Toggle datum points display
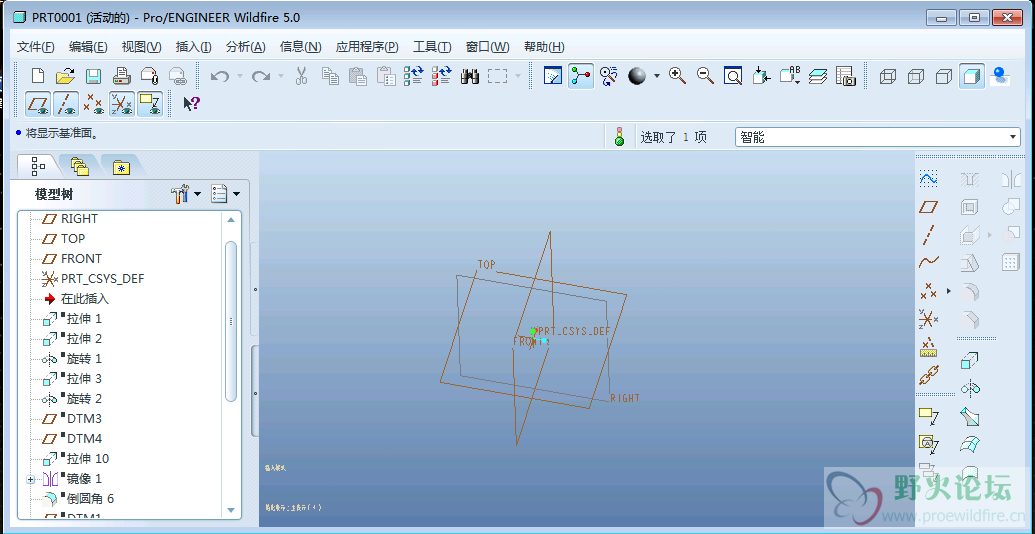This screenshot has width=1035, height=534. pyautogui.click(x=94, y=104)
